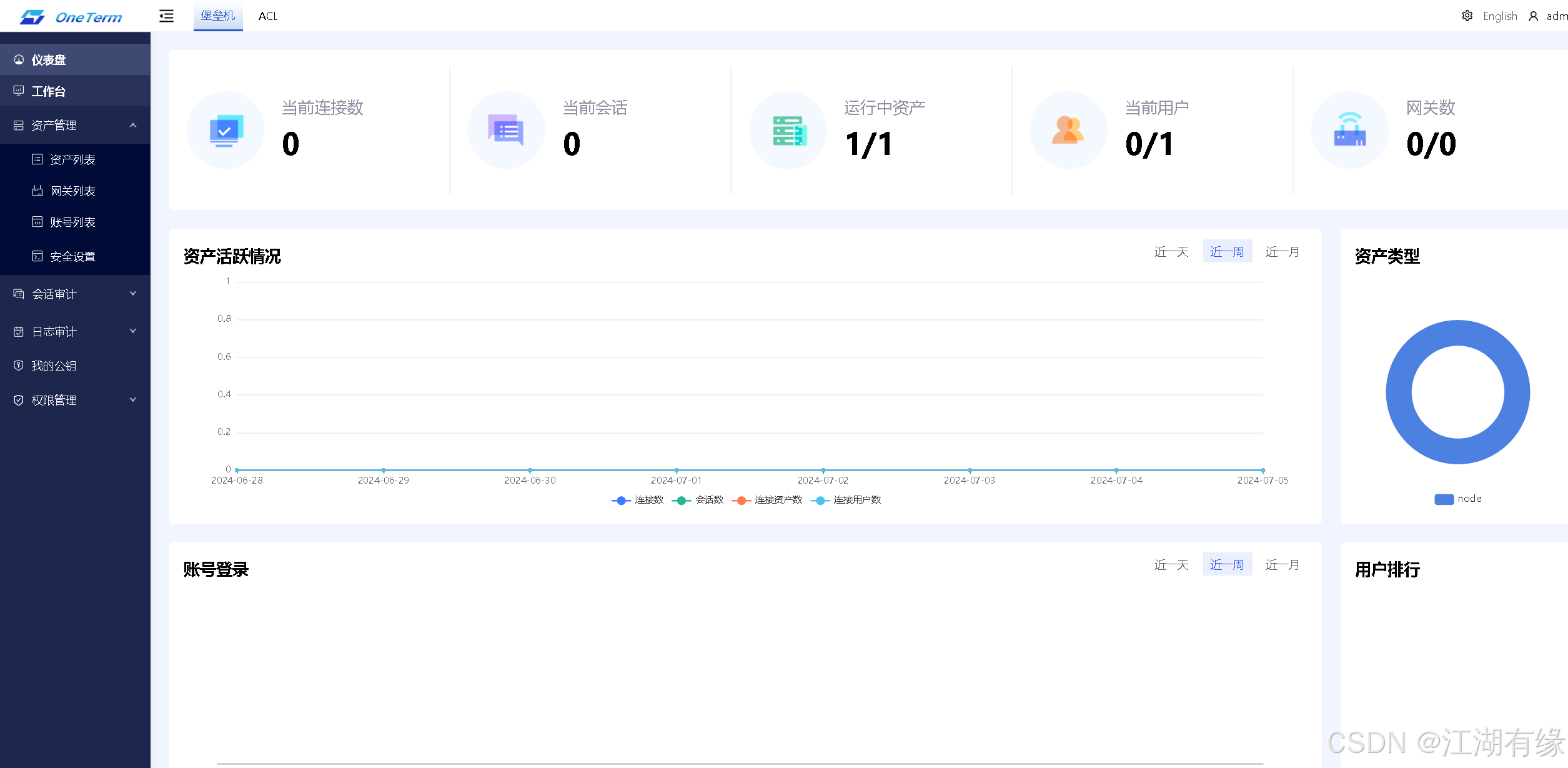
Task: Click the current connections monitor icon
Action: [x=226, y=131]
